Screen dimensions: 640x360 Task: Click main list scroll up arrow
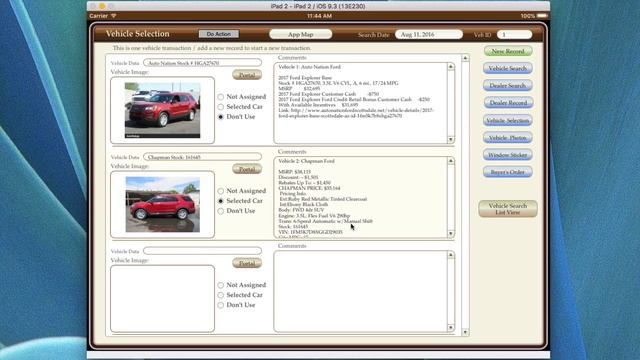(x=465, y=58)
